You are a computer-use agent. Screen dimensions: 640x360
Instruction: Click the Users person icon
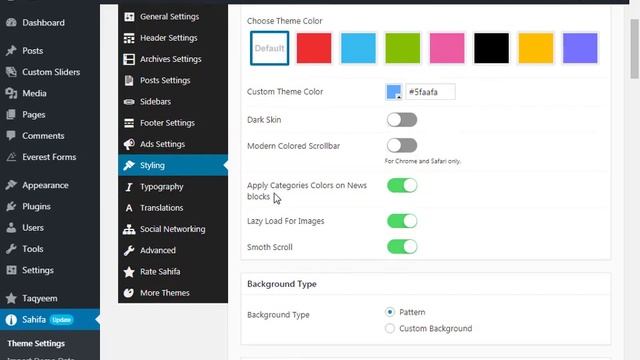pyautogui.click(x=11, y=227)
